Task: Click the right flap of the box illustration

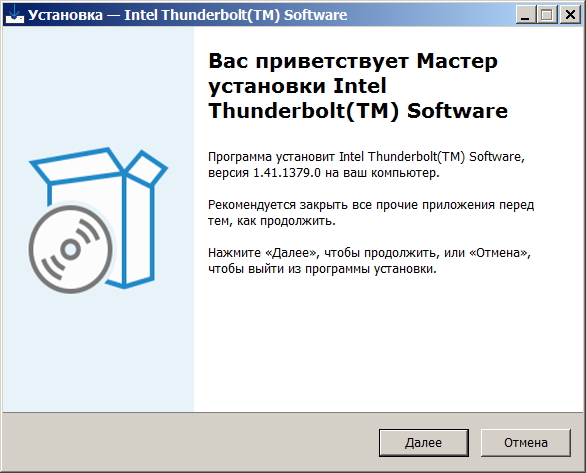Action: (x=146, y=167)
